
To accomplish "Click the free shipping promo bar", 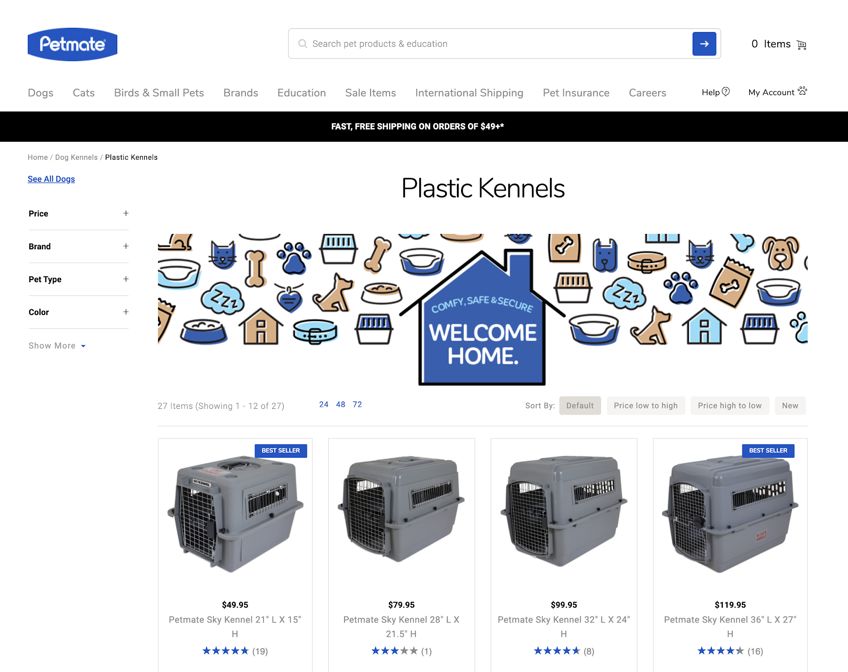I will tap(424, 127).
